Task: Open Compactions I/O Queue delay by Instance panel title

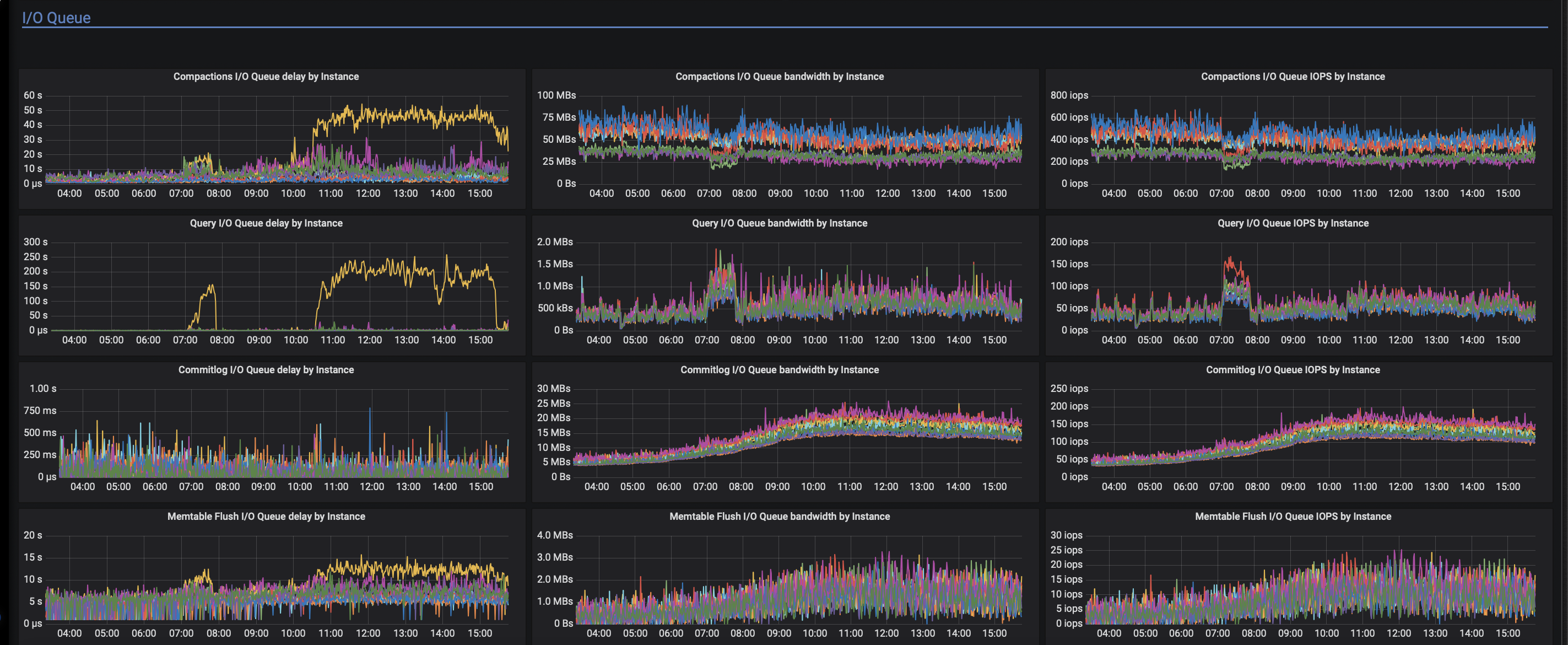Action: (266, 77)
